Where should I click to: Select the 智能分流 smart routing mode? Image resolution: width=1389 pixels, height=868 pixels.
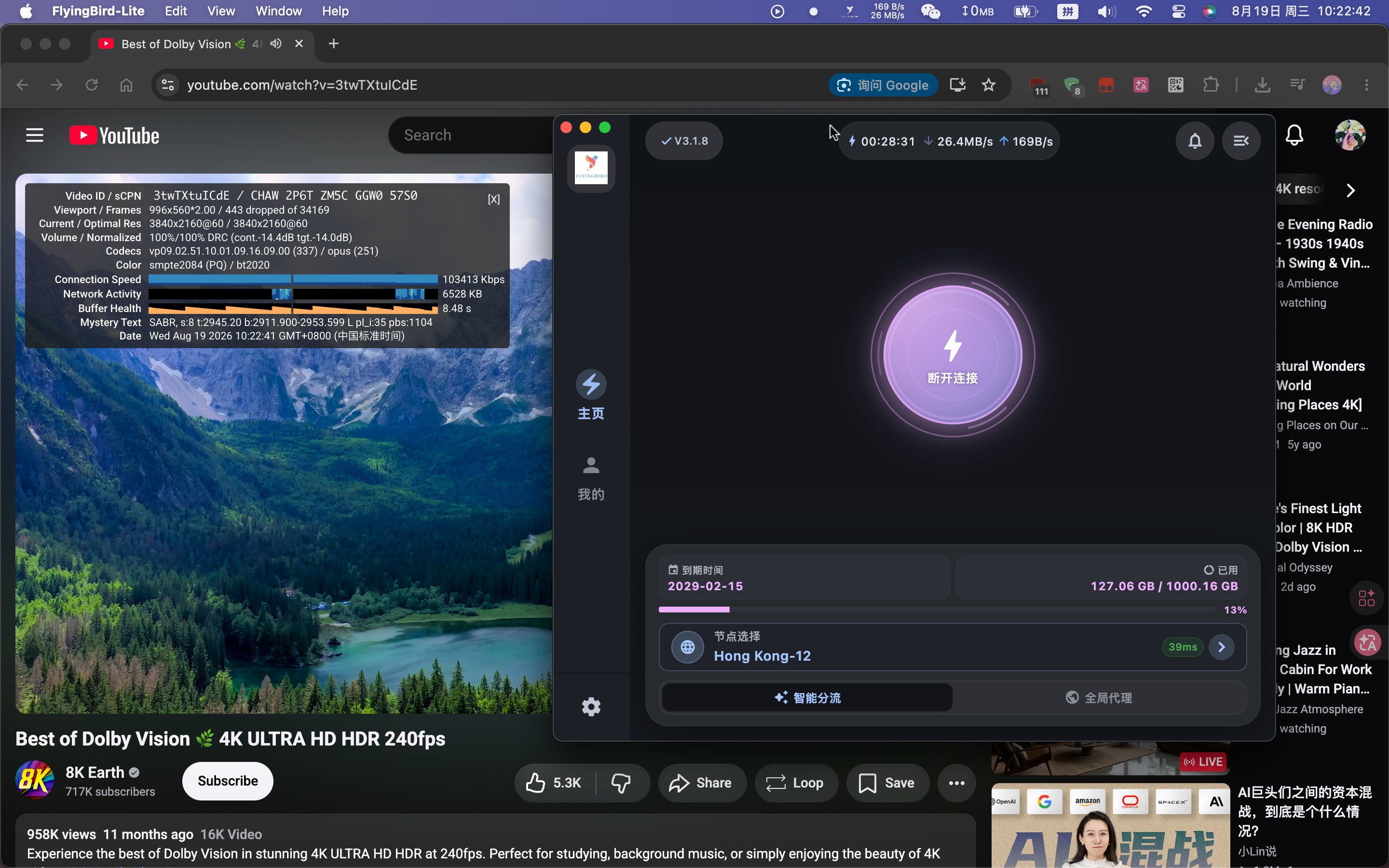click(807, 697)
